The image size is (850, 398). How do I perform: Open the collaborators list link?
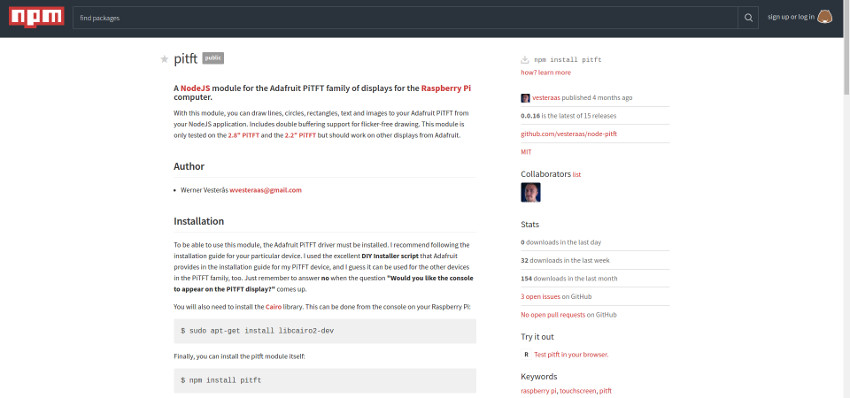[577, 175]
